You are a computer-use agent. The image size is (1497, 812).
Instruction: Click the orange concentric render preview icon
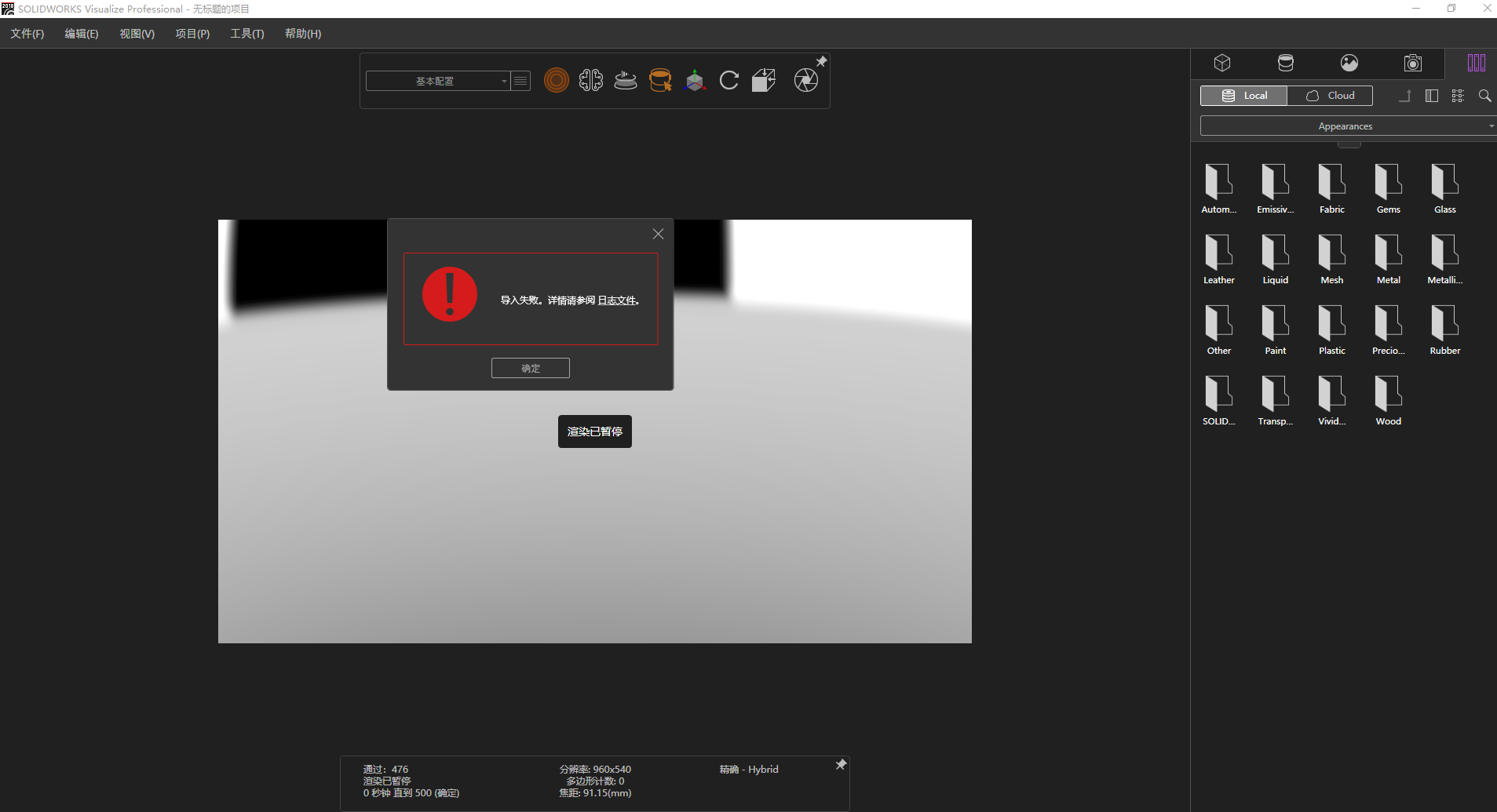(x=556, y=80)
